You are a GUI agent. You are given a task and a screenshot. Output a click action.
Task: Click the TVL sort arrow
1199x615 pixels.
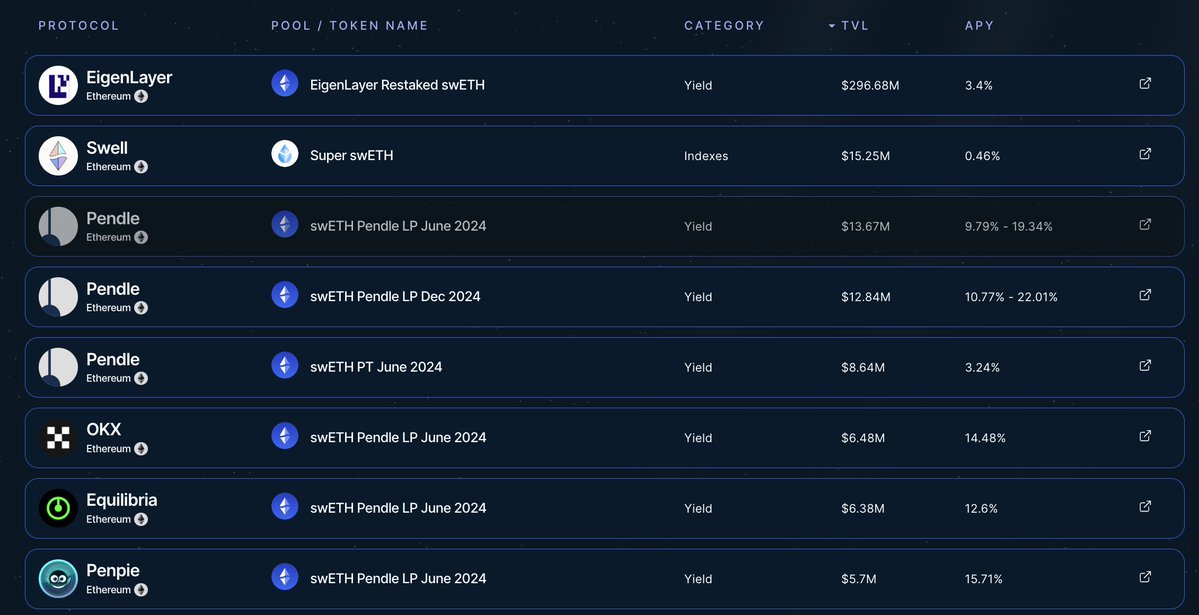point(832,26)
